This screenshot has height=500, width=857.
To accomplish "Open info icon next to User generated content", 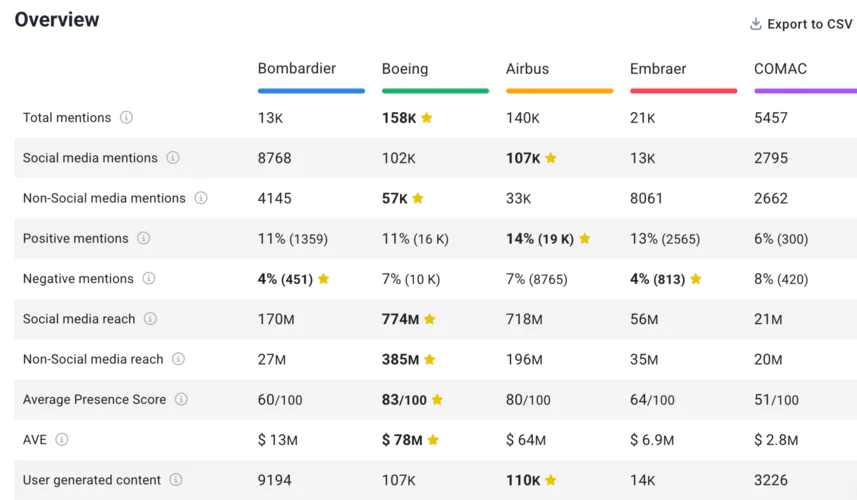I will click(x=175, y=480).
